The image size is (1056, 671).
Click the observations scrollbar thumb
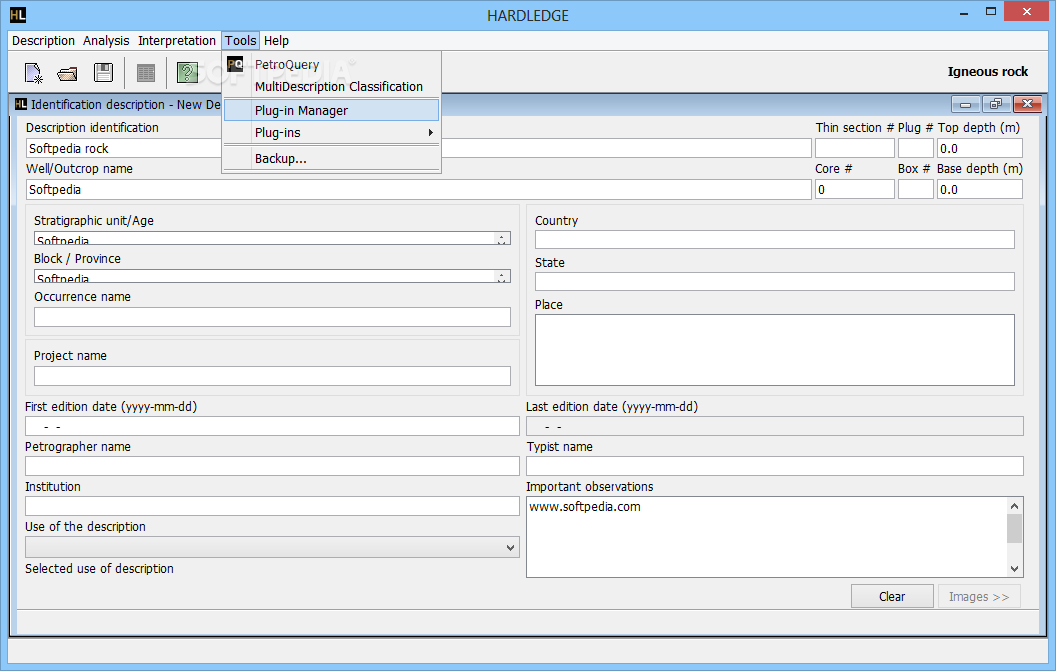coord(1015,528)
